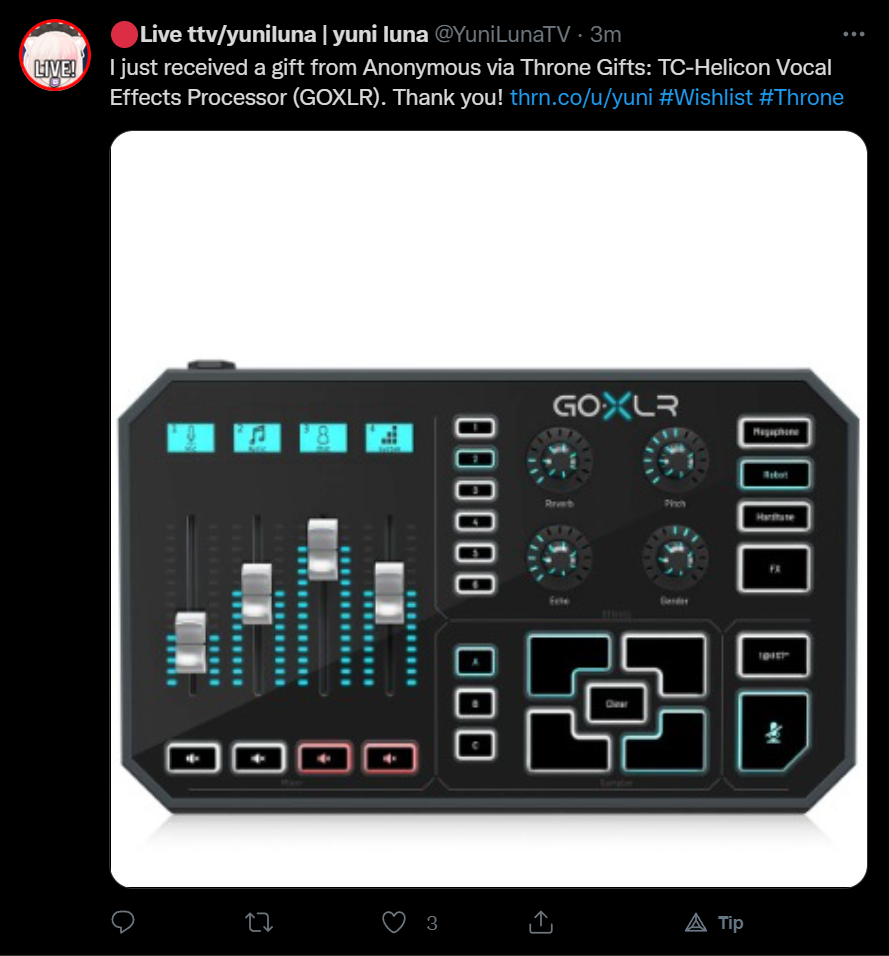Retweet using the retweet arrows icon
Image resolution: width=889 pixels, height=956 pixels.
259,922
